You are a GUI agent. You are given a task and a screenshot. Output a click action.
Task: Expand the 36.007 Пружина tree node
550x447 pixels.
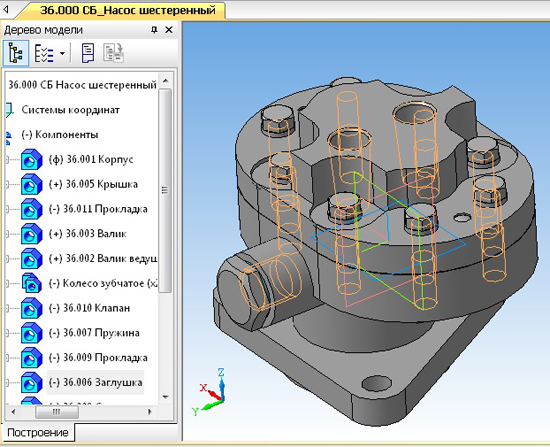pyautogui.click(x=7, y=333)
